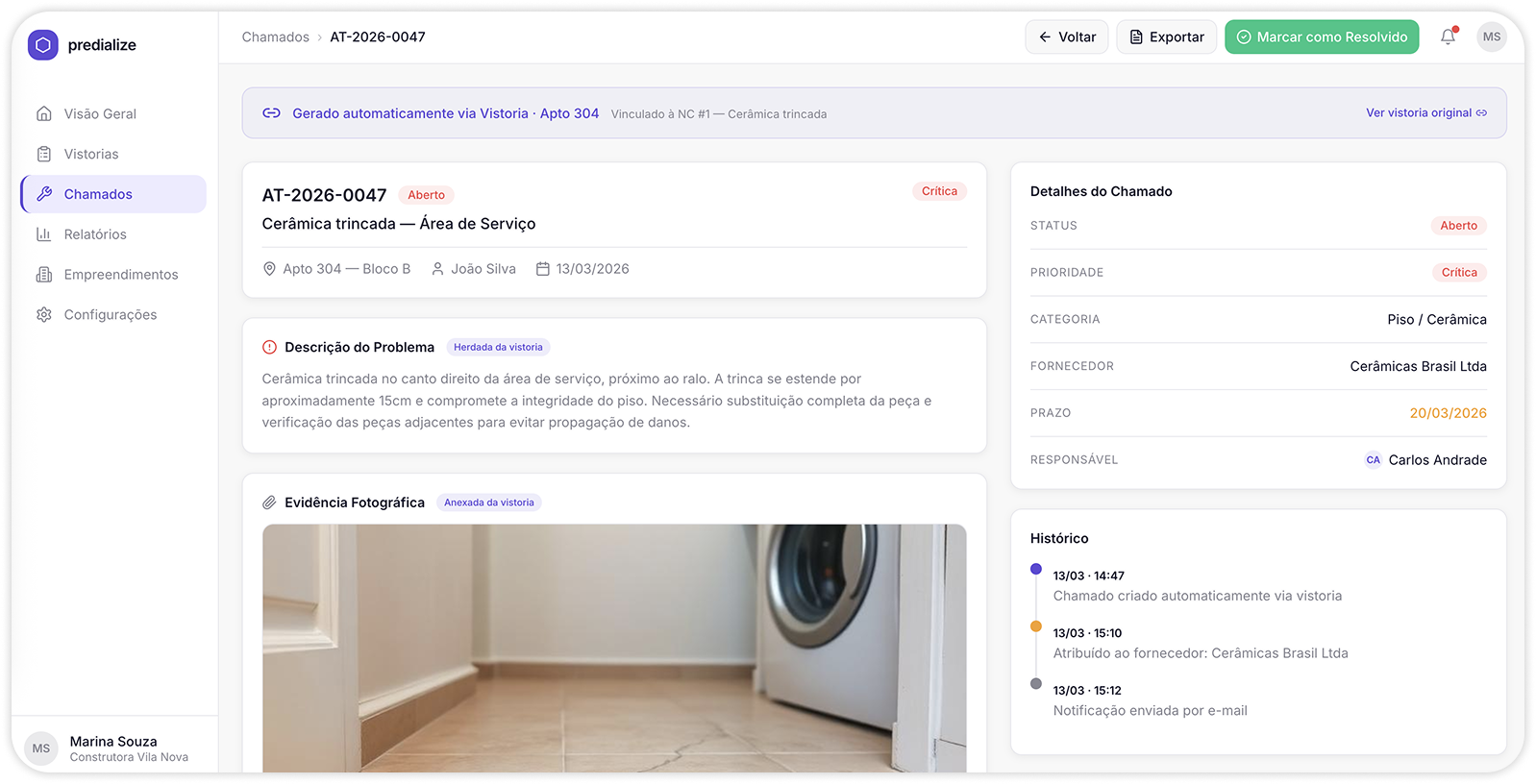The height and width of the screenshot is (784, 1536).
Task: Open the notifications bell
Action: 1448,37
